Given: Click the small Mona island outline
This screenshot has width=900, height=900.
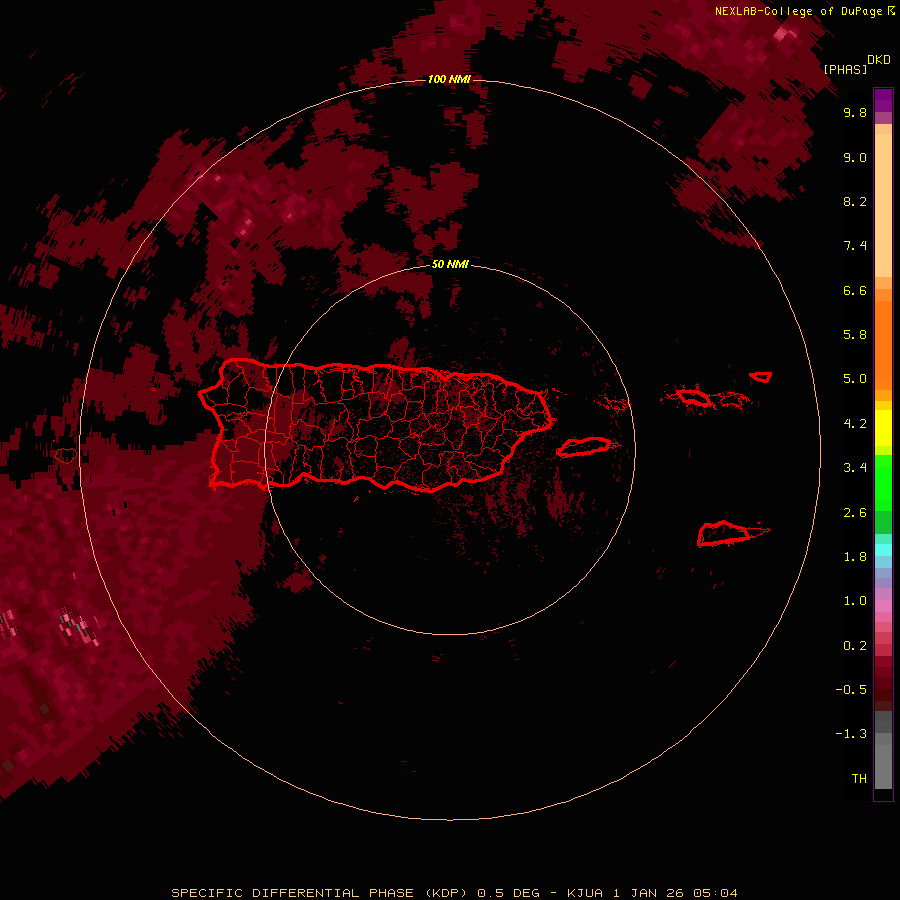Looking at the screenshot, I should point(66,456).
